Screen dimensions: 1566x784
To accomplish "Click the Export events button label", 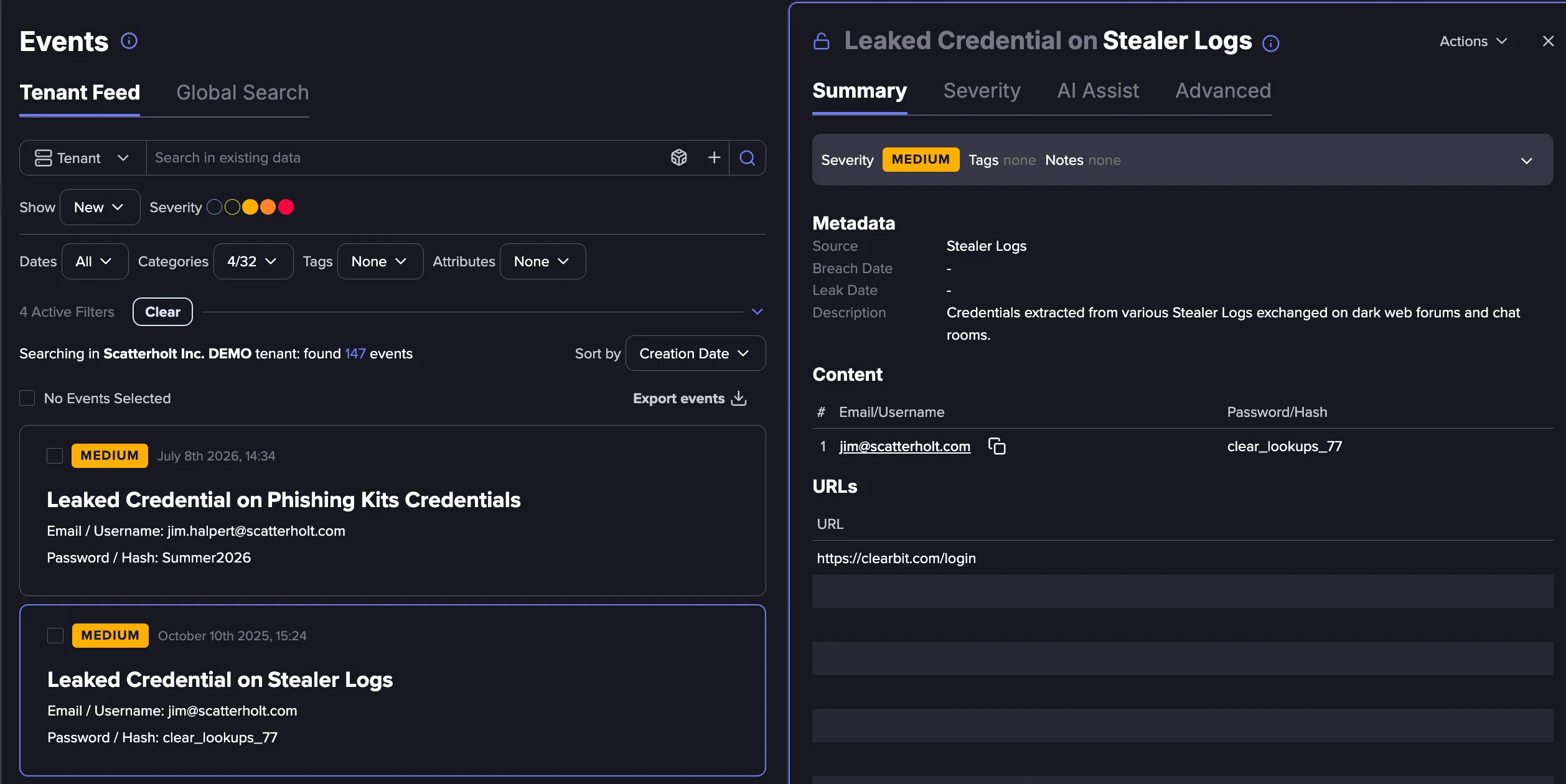I will pyautogui.click(x=678, y=398).
